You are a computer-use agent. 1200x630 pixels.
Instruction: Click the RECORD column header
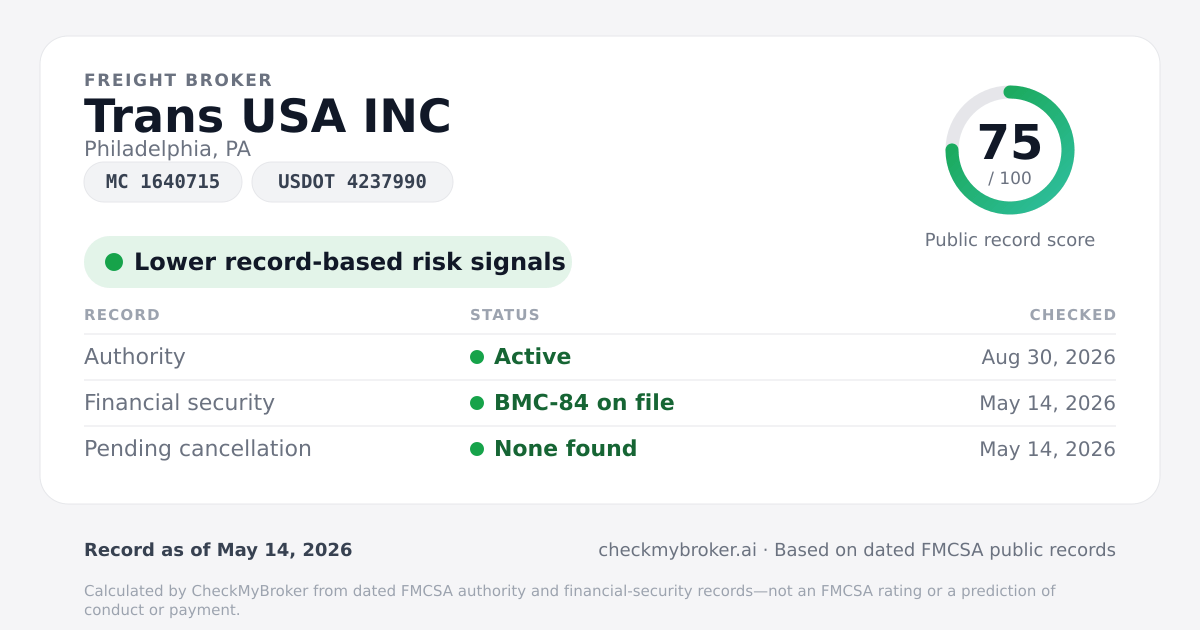pyautogui.click(x=122, y=315)
